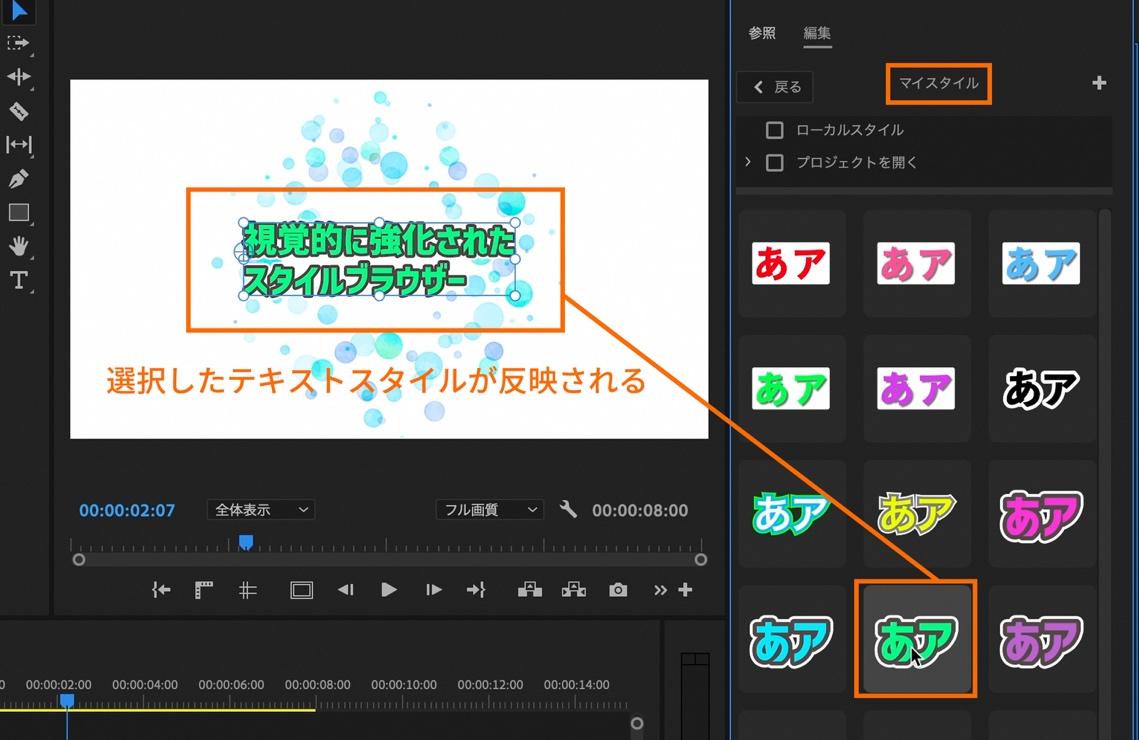
Task: Apply the black あア white-outline style
Action: point(1042,389)
